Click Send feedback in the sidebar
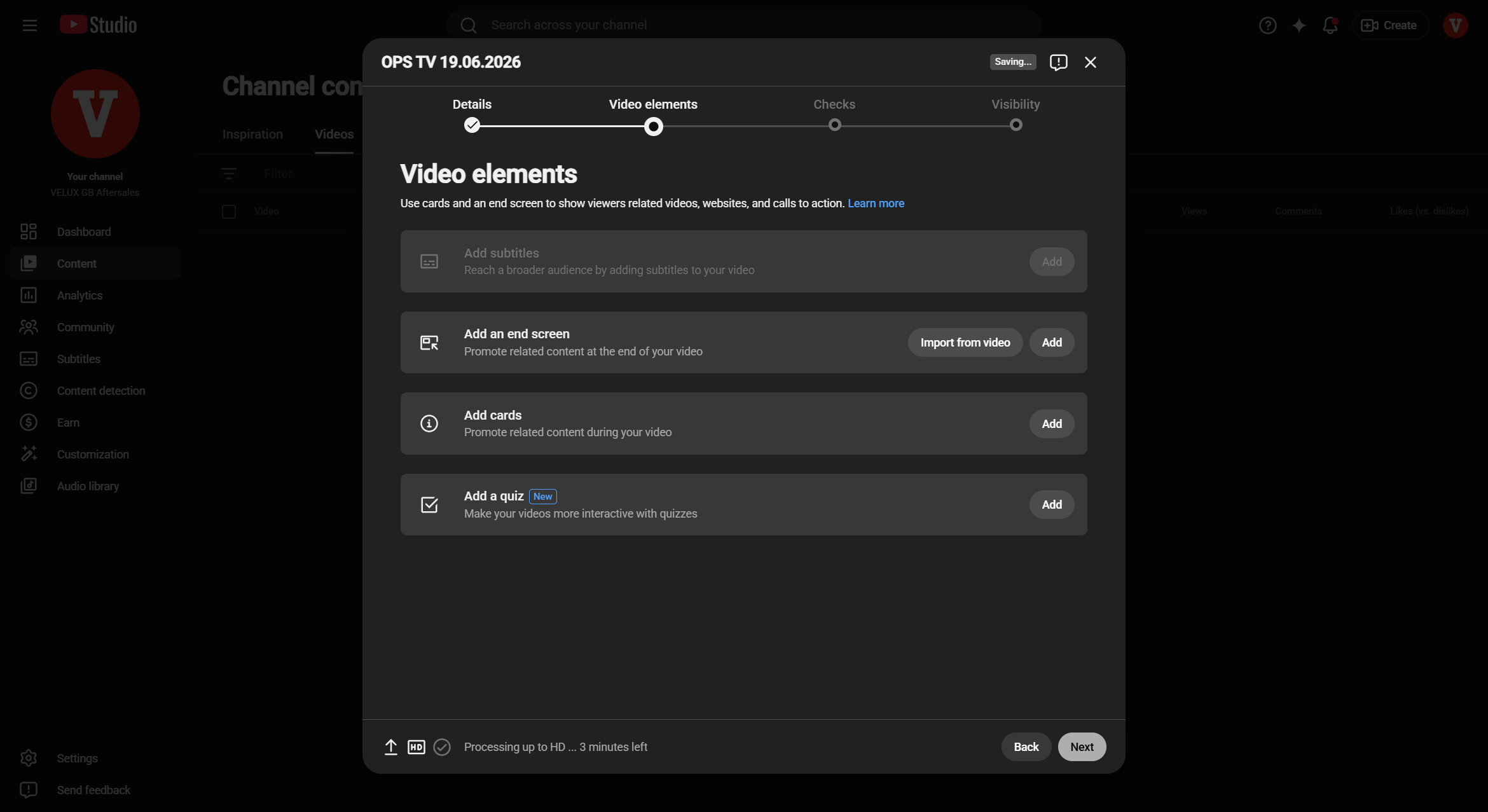 pos(95,790)
